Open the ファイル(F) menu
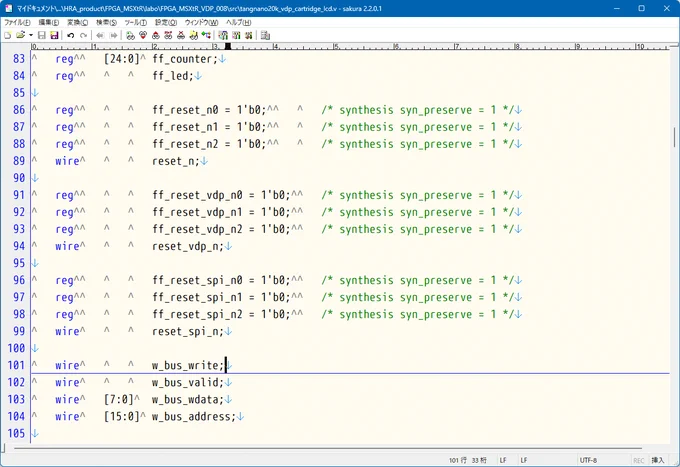This screenshot has width=680, height=467. pyautogui.click(x=17, y=22)
